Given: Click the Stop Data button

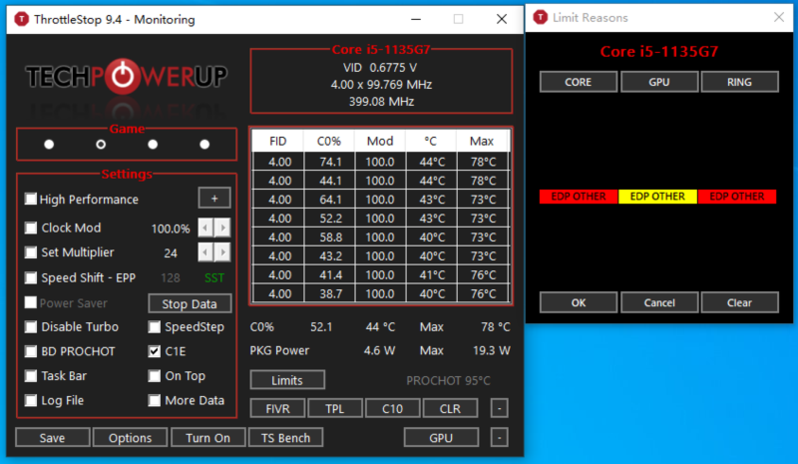Looking at the screenshot, I should (189, 304).
